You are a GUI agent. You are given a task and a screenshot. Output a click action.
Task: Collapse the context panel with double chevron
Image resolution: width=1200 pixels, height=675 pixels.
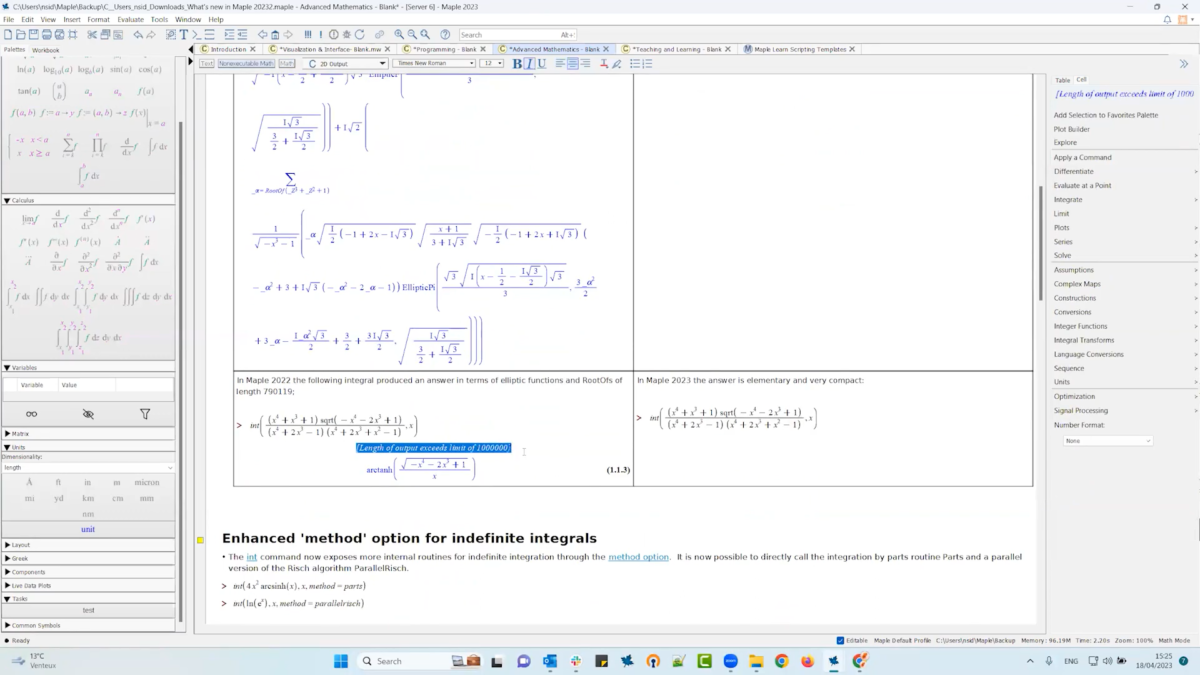click(1184, 64)
